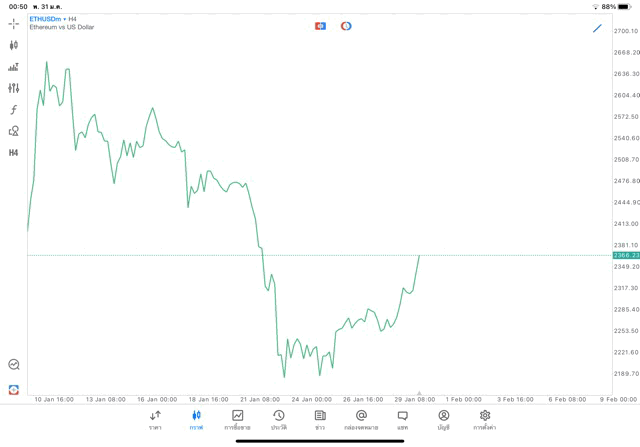The image size is (640, 447).
Task: Select the trend line tool at top right
Action: 597,28
